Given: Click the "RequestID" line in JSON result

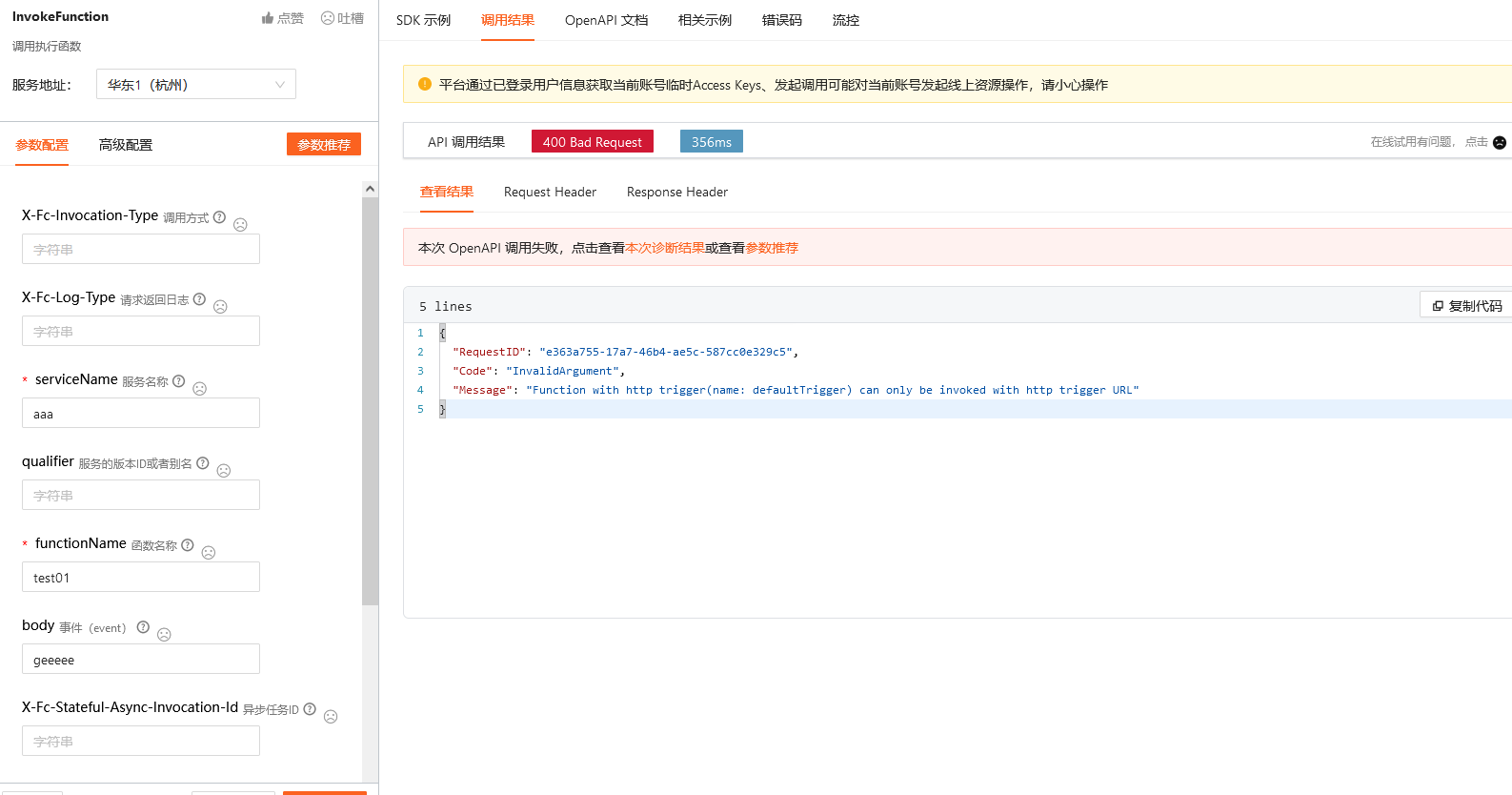Looking at the screenshot, I should [x=626, y=352].
